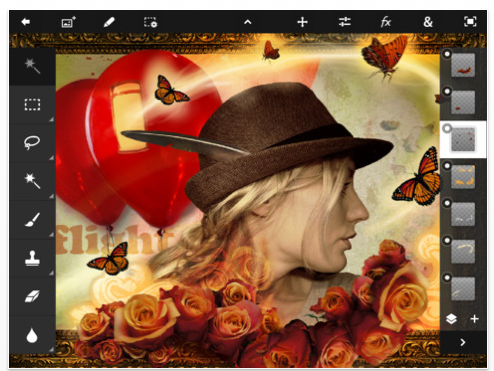This screenshot has height=371, width=494.
Task: Toggle visibility of the bottom visible layer
Action: click(x=447, y=277)
